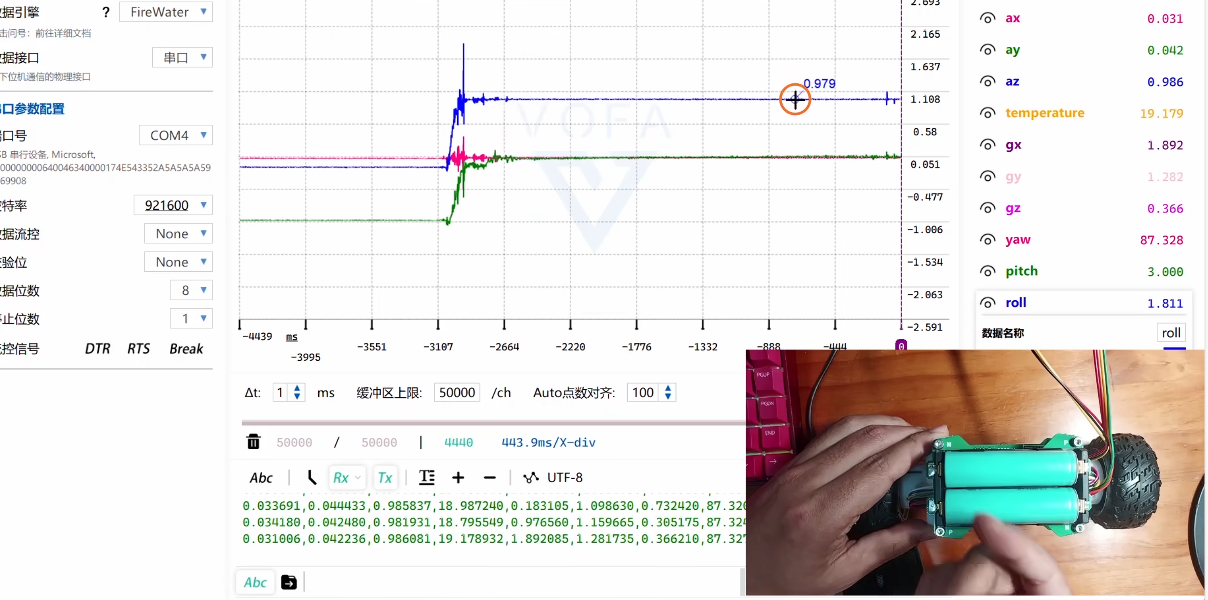Open the parity None dropdown
The image size is (1208, 600).
pyautogui.click(x=179, y=262)
